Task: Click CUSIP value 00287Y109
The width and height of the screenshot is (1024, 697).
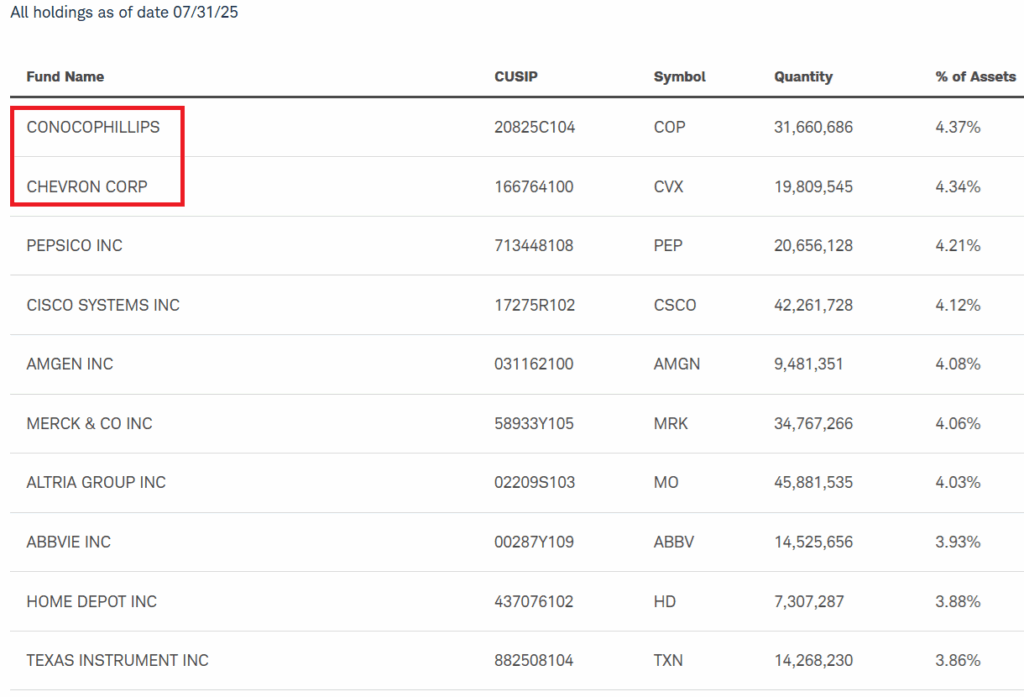Action: point(534,542)
